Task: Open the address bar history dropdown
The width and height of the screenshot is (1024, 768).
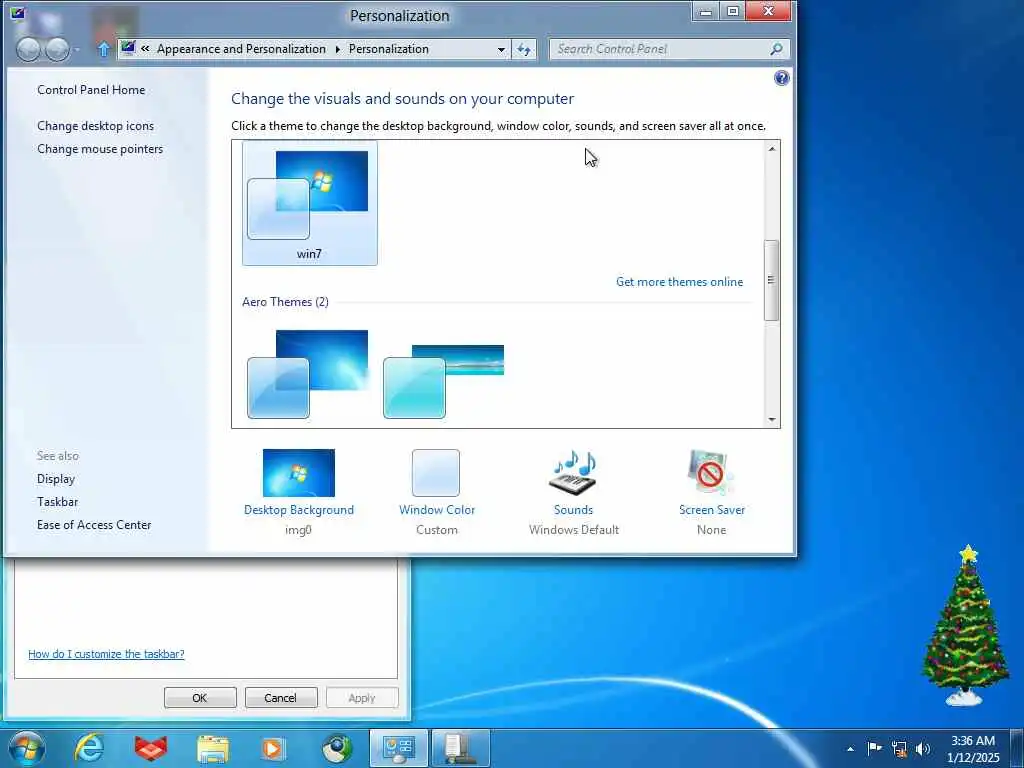Action: 501,49
